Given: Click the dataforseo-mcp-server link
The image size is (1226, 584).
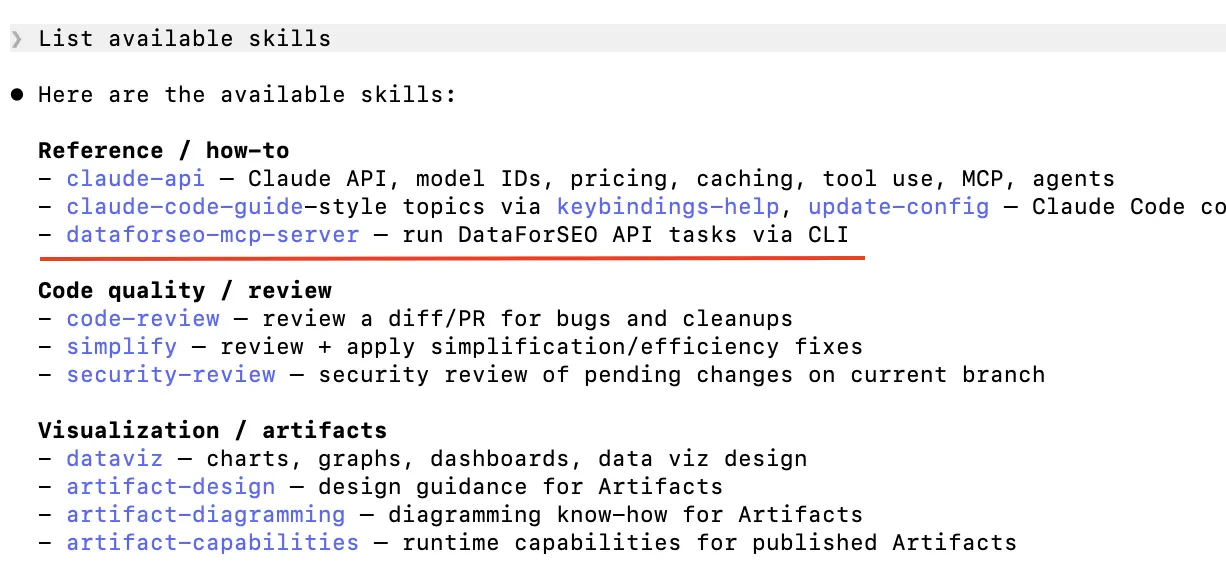Looking at the screenshot, I should [213, 235].
